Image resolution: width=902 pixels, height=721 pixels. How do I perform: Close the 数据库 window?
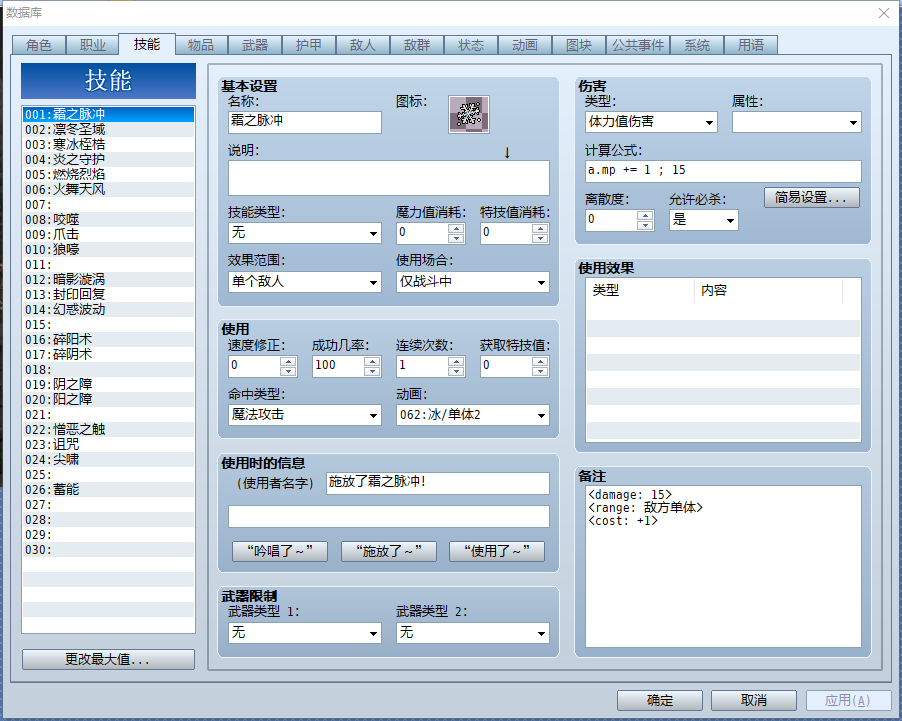tap(884, 13)
